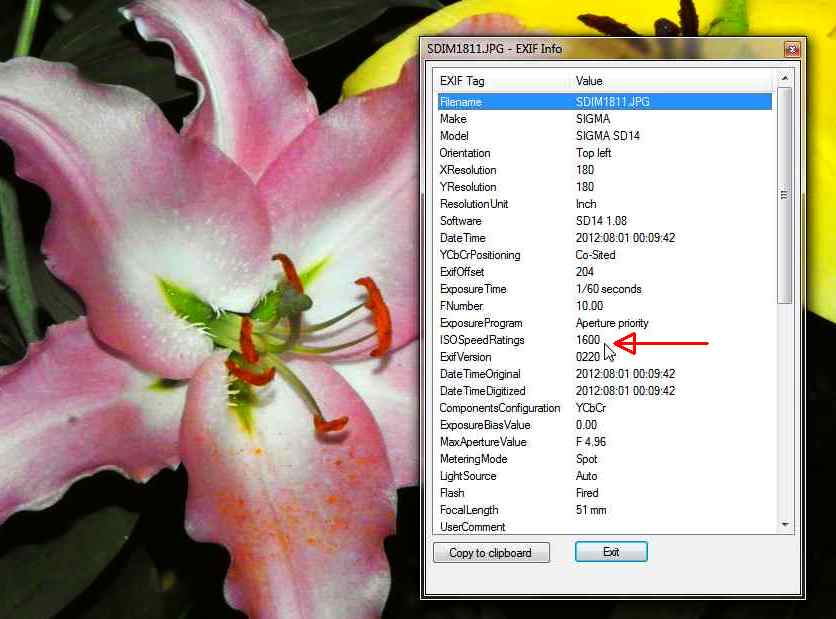Click the Value column header

pos(672,81)
